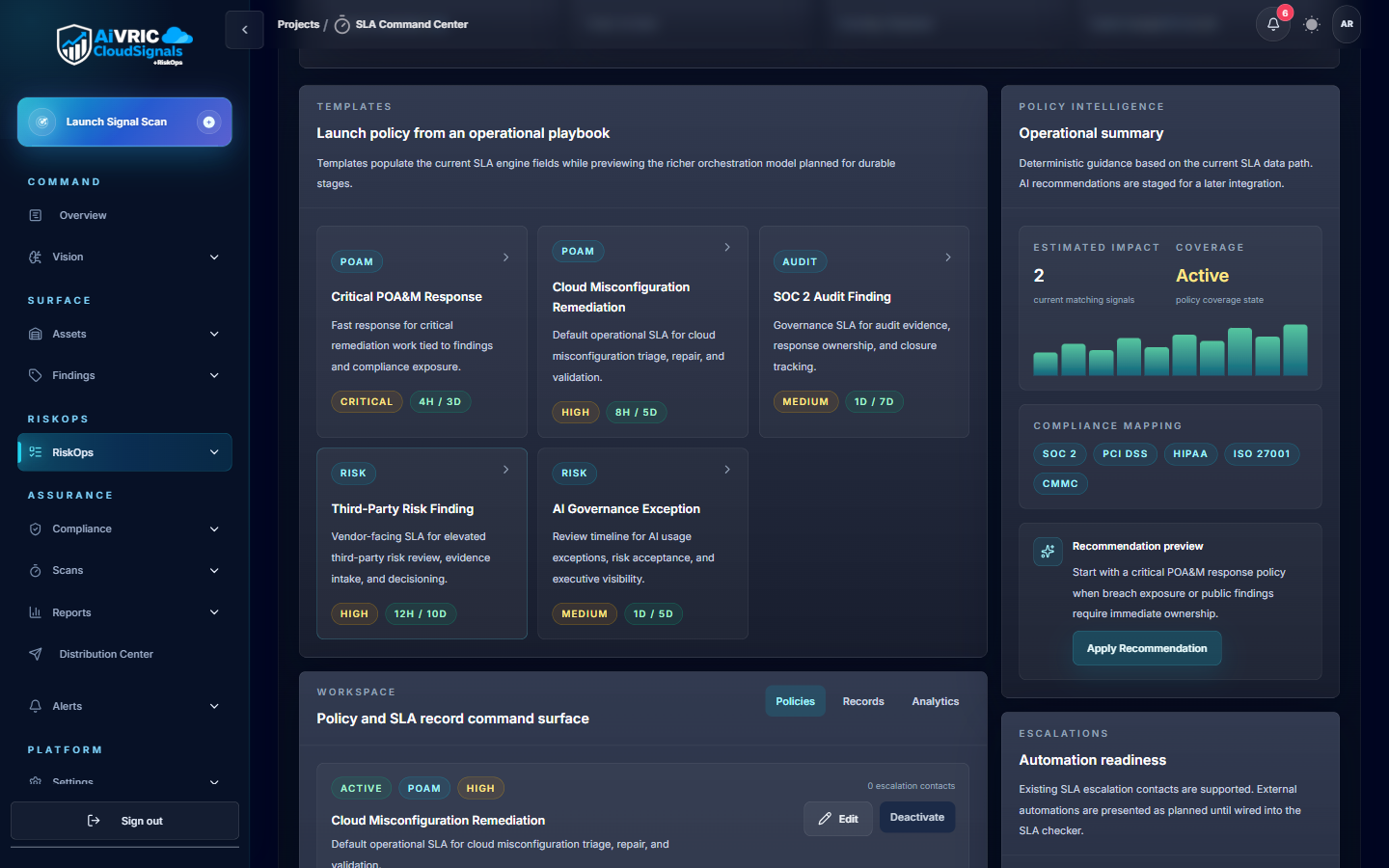Click the SLA Command Center stopwatch icon

pos(342,25)
